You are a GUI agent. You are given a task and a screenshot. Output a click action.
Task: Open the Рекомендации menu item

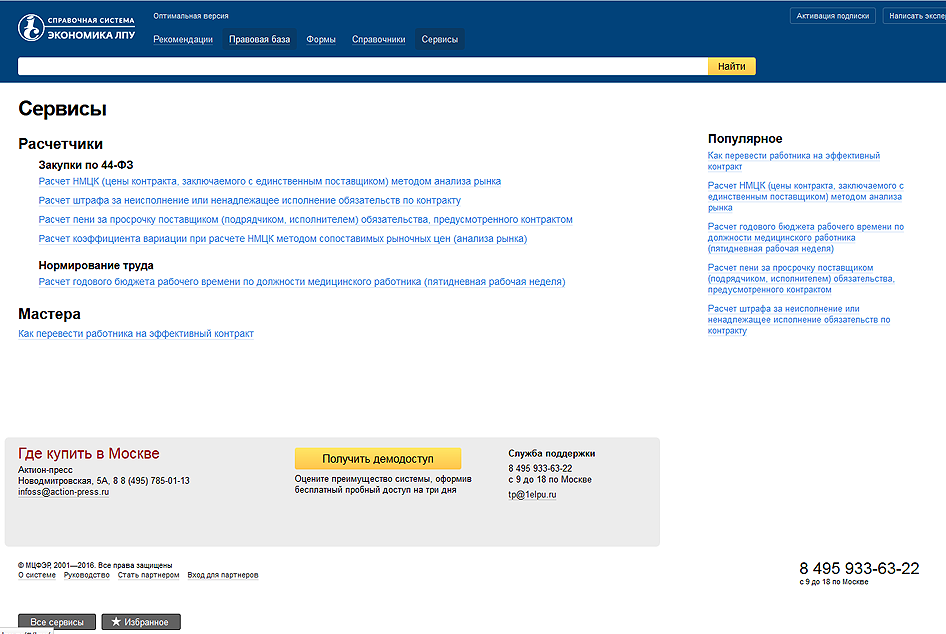coord(183,39)
